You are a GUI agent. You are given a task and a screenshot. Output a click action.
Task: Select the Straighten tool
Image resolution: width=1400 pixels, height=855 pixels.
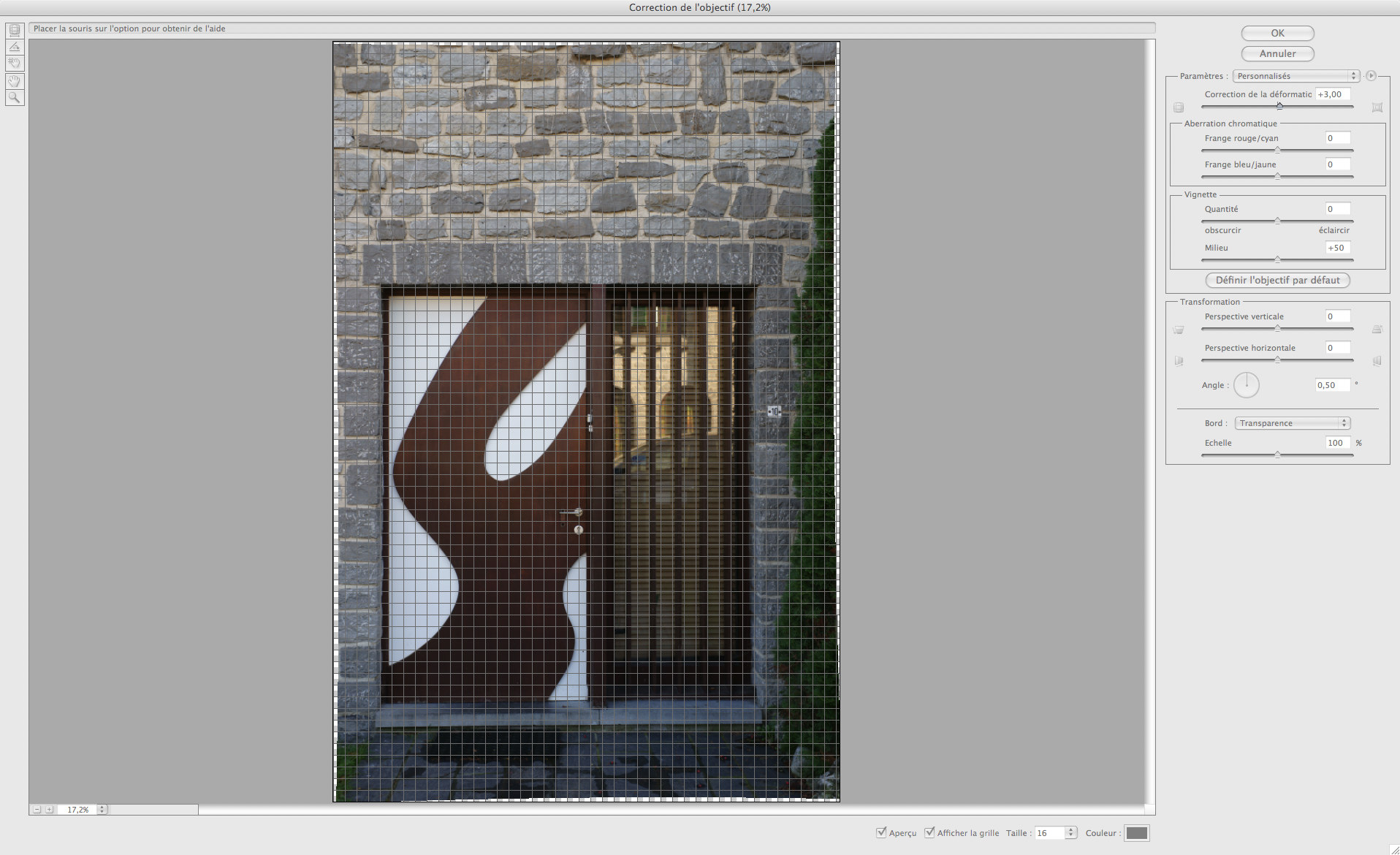pos(15,47)
